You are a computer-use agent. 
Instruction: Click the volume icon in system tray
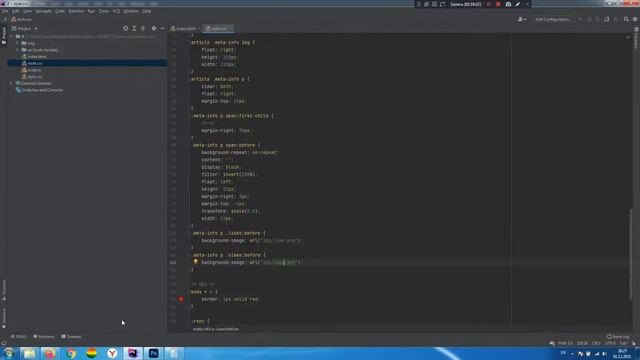tap(604, 353)
